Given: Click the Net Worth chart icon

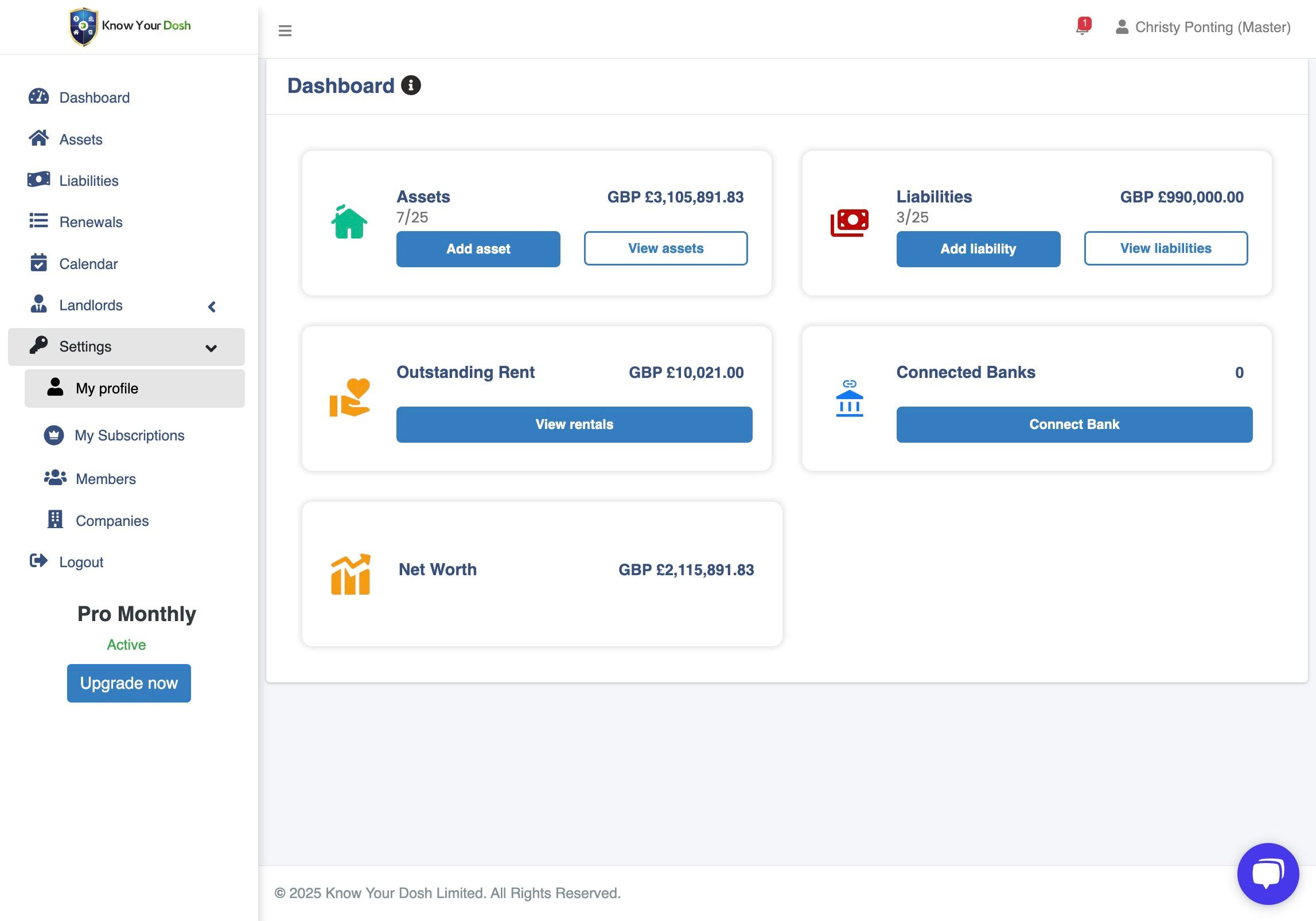Looking at the screenshot, I should click(x=350, y=574).
